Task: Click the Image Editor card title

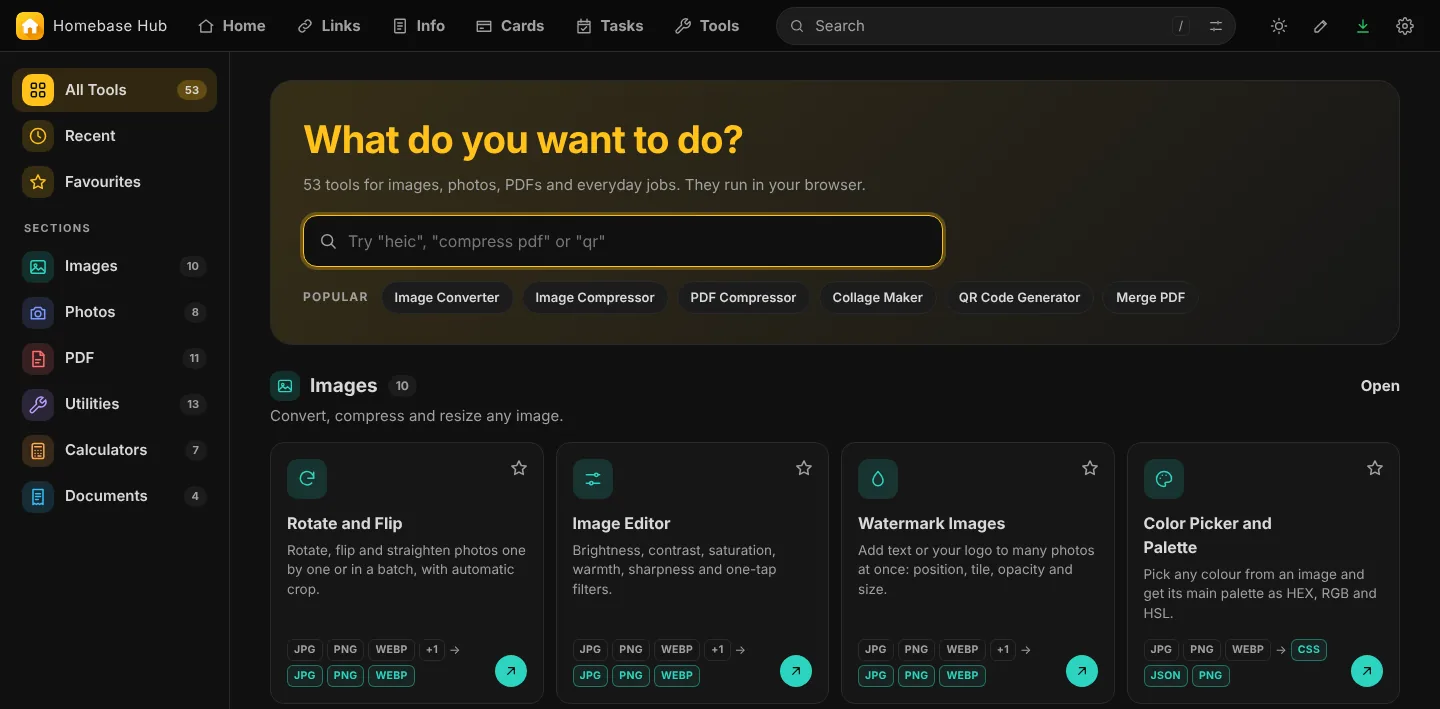Action: (x=621, y=523)
